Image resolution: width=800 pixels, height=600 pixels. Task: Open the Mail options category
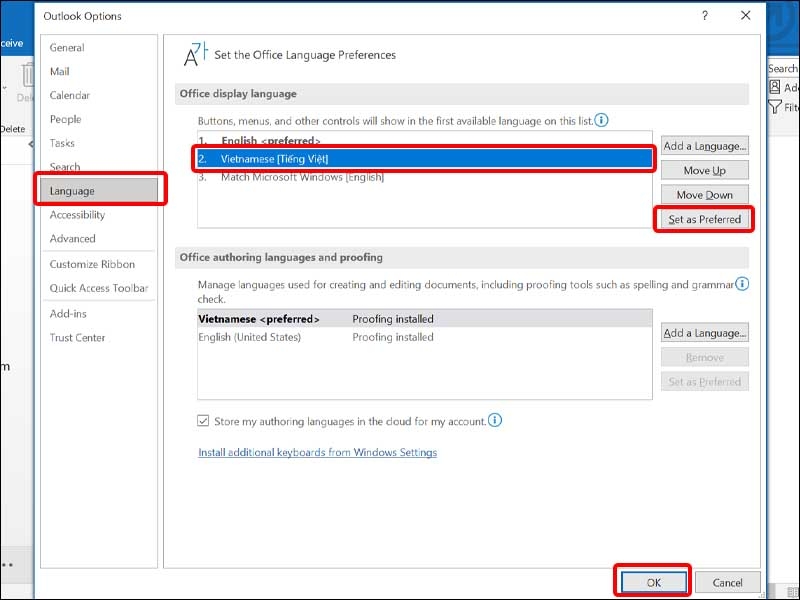[x=60, y=71]
